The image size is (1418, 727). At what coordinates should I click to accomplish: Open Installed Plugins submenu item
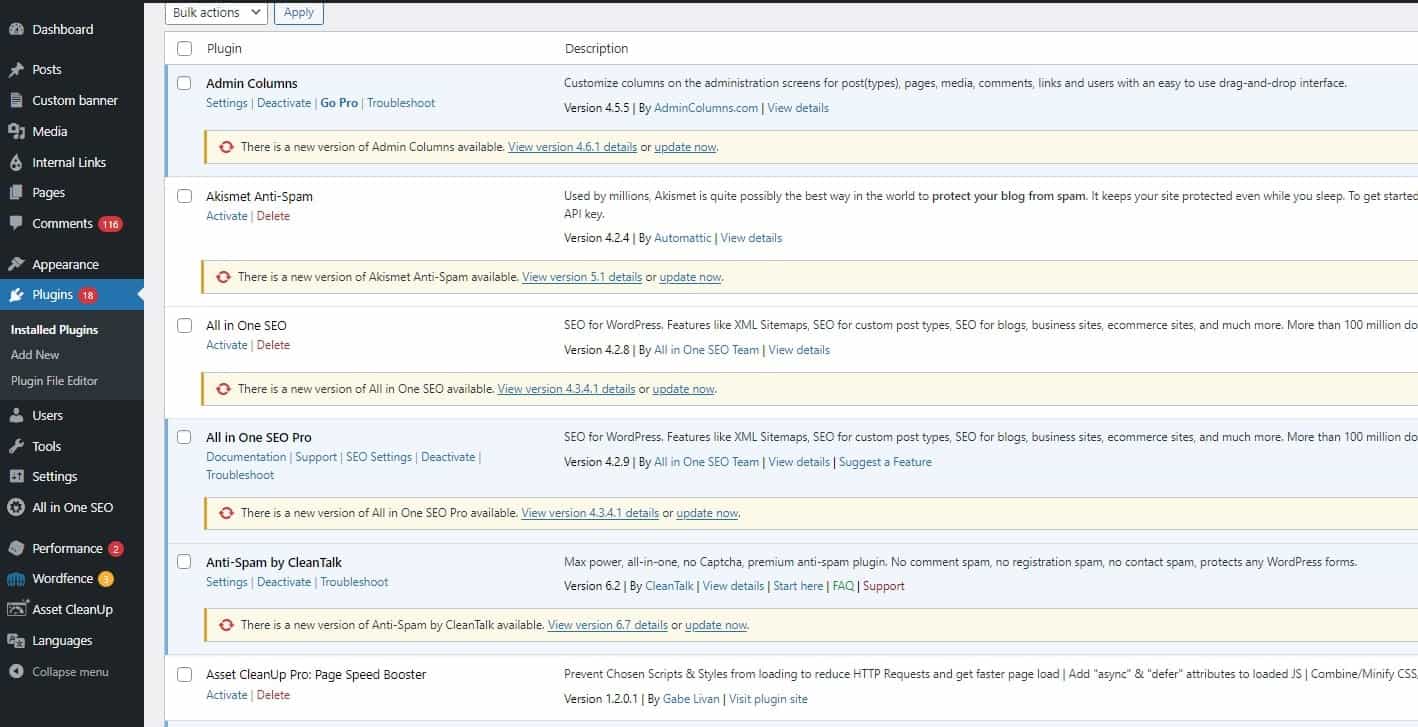[x=54, y=330]
